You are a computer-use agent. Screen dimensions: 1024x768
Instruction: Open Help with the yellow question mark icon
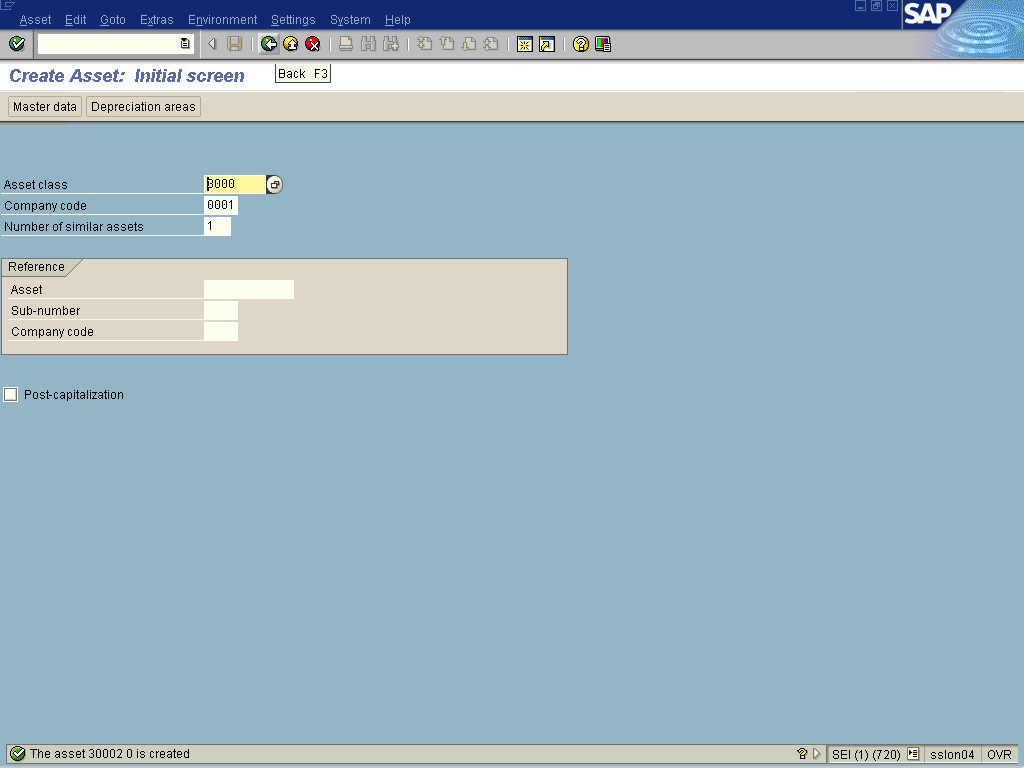tap(580, 44)
